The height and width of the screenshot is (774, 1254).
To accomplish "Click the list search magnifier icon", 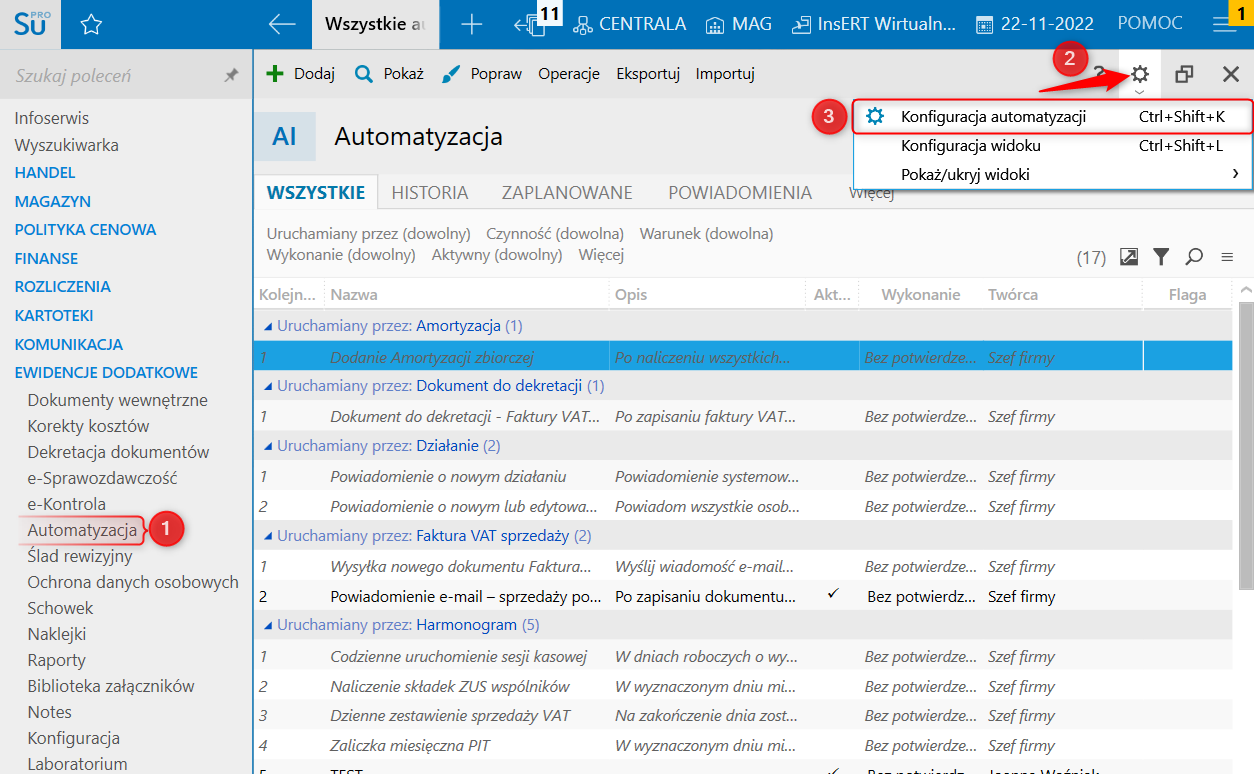I will click(x=1194, y=257).
